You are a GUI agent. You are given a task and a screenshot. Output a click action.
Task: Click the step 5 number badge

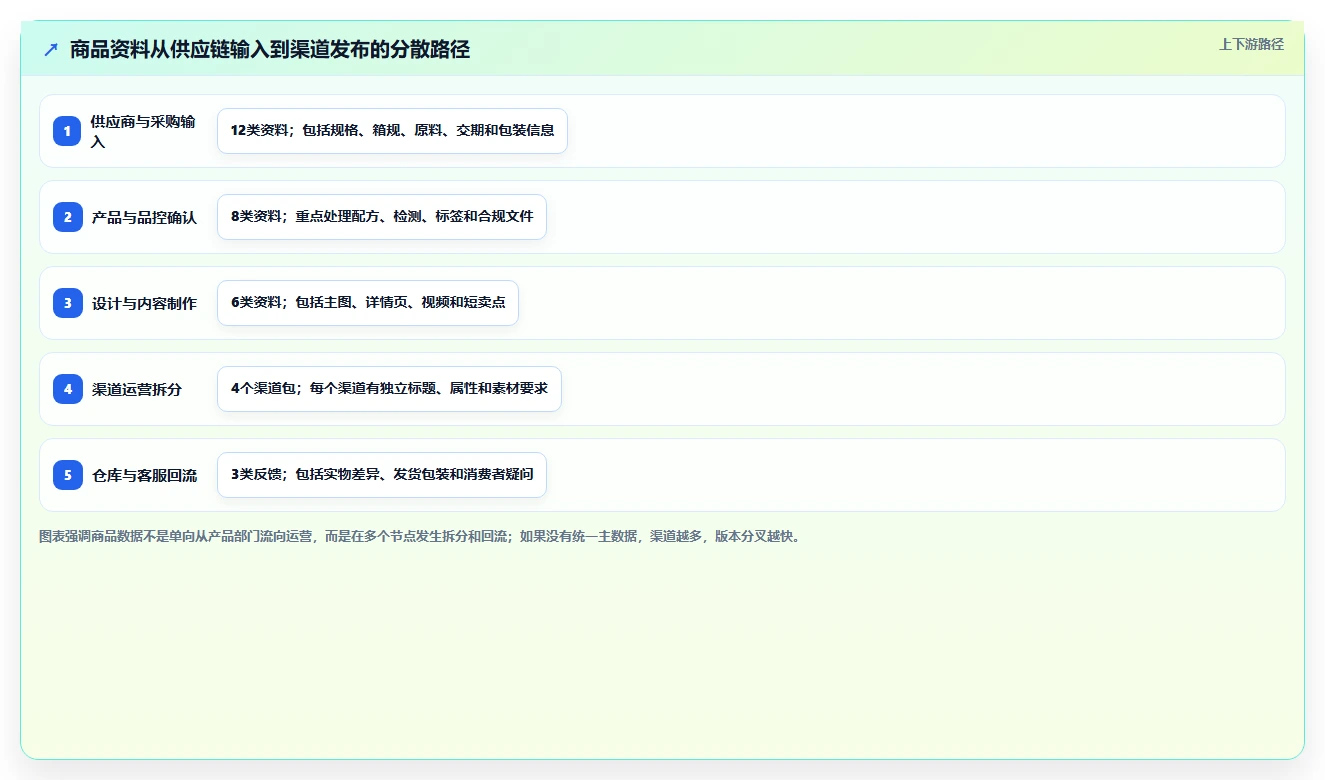68,475
